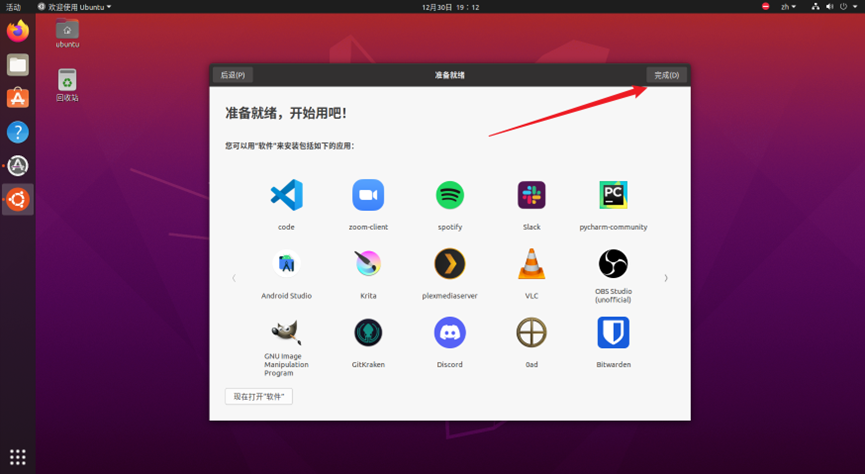Click the Ubuntu welcome app dock icon
Screen dimensions: 865x474
(18, 199)
